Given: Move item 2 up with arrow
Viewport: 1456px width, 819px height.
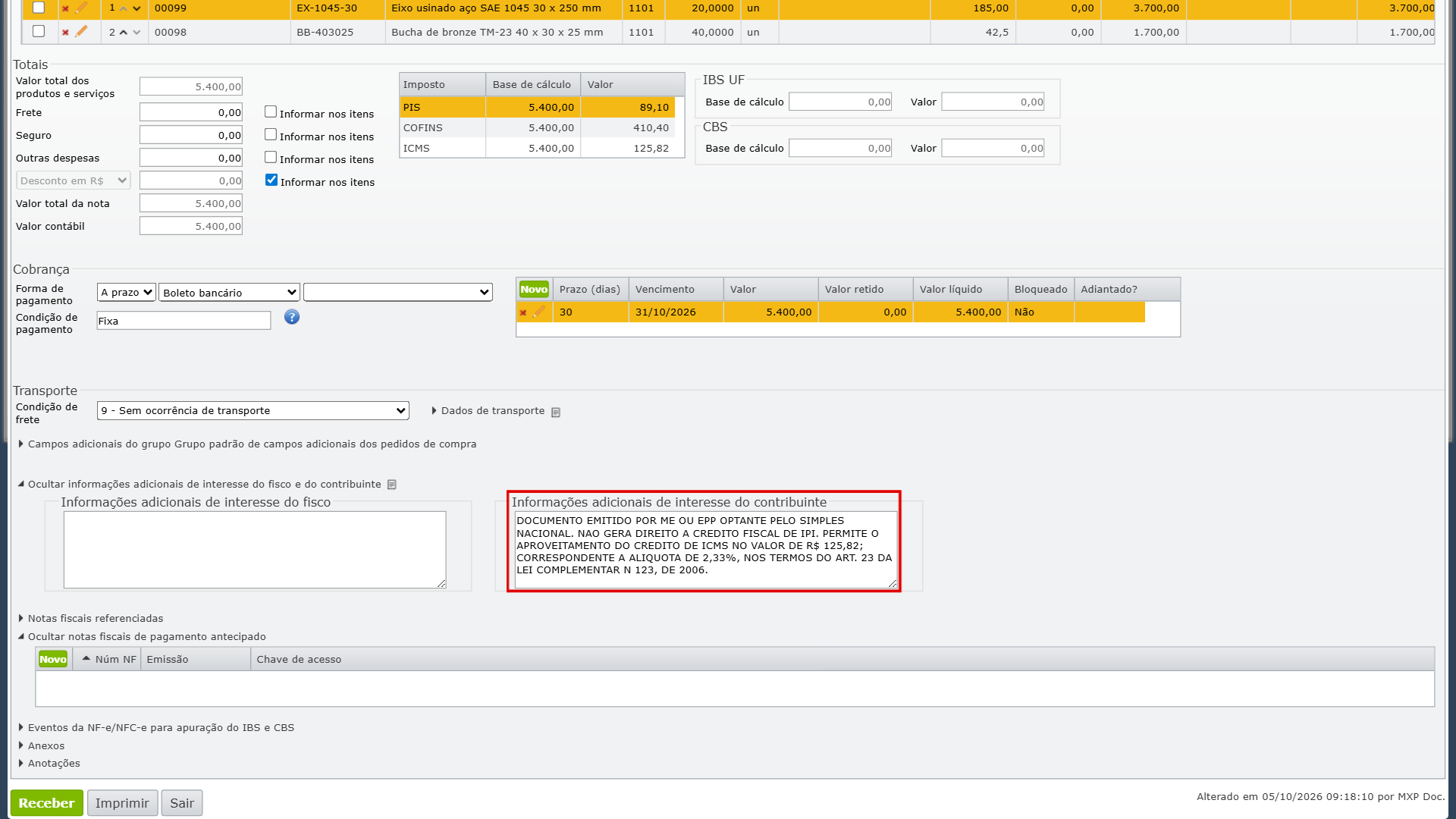Looking at the screenshot, I should 124,32.
